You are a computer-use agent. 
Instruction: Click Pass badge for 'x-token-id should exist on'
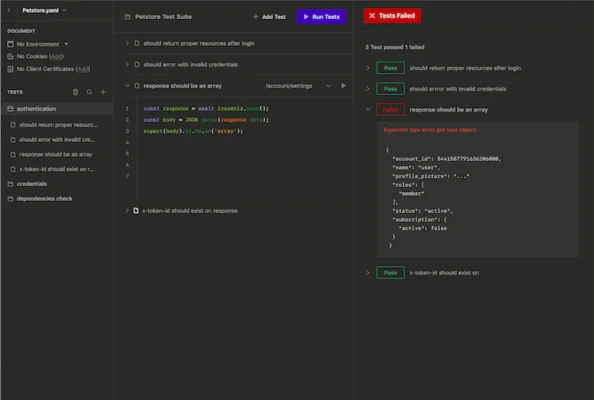pos(390,272)
